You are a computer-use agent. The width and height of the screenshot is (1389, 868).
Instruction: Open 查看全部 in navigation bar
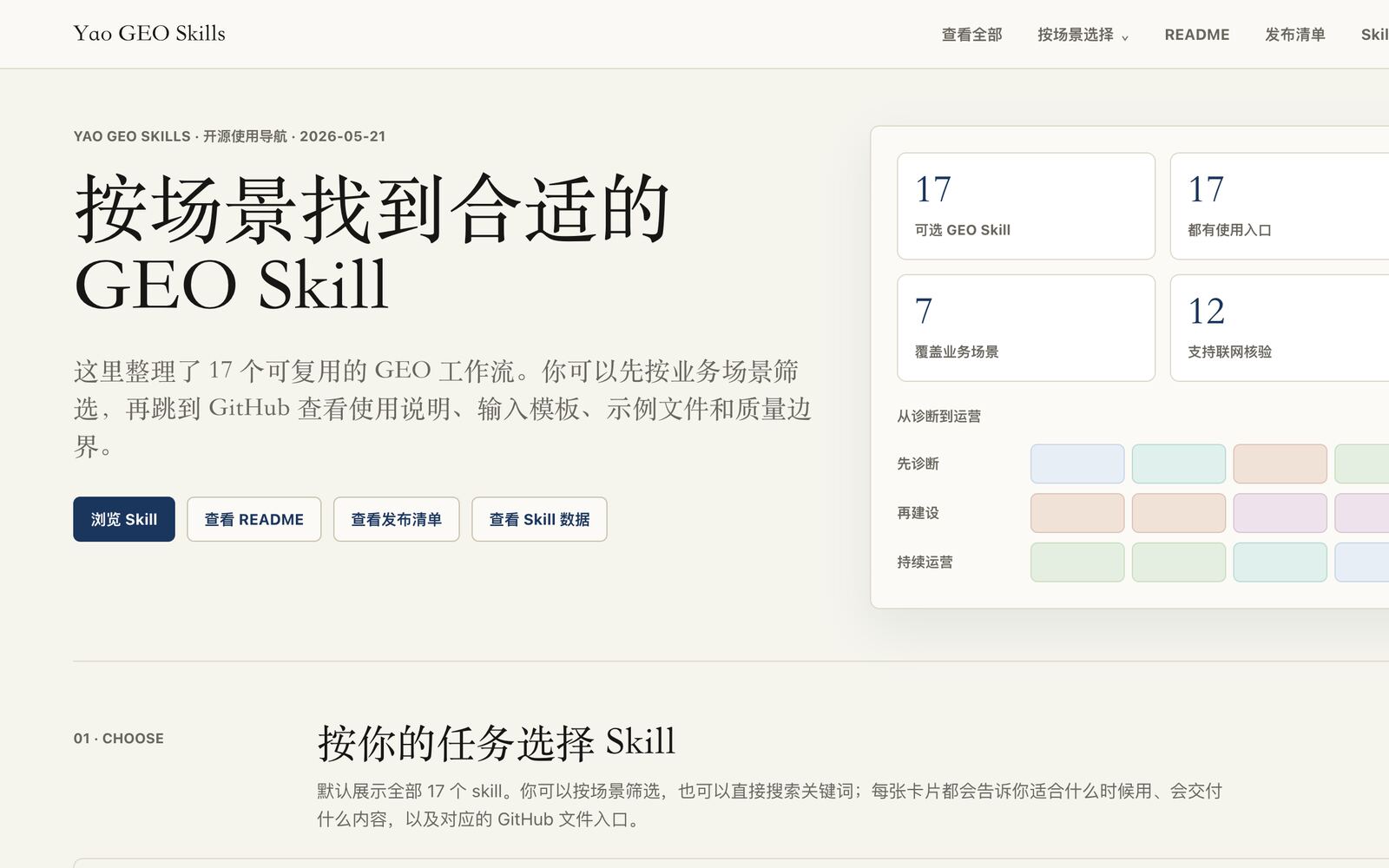tap(971, 35)
